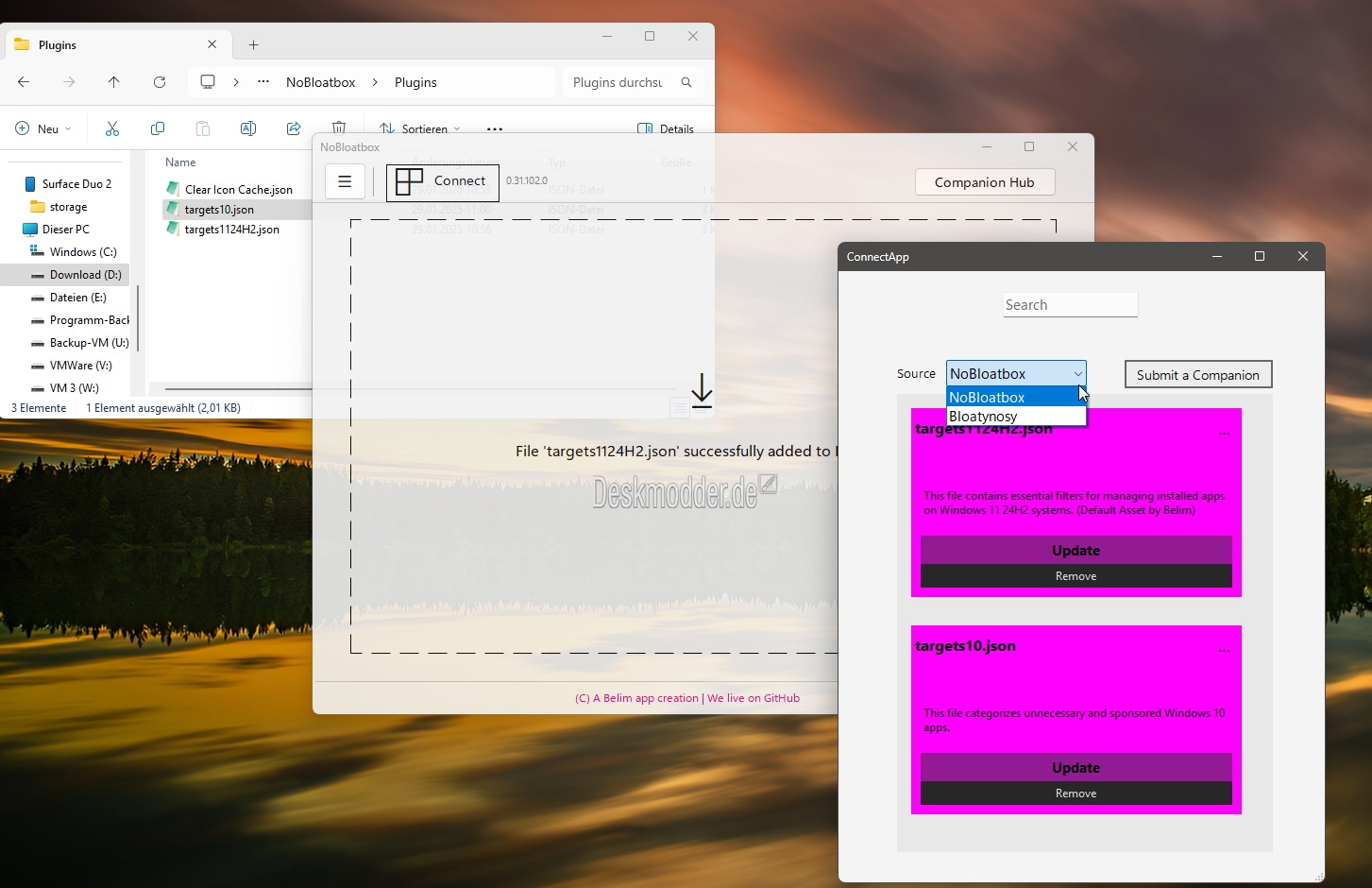Open the Sortieren dropdown

(x=420, y=128)
